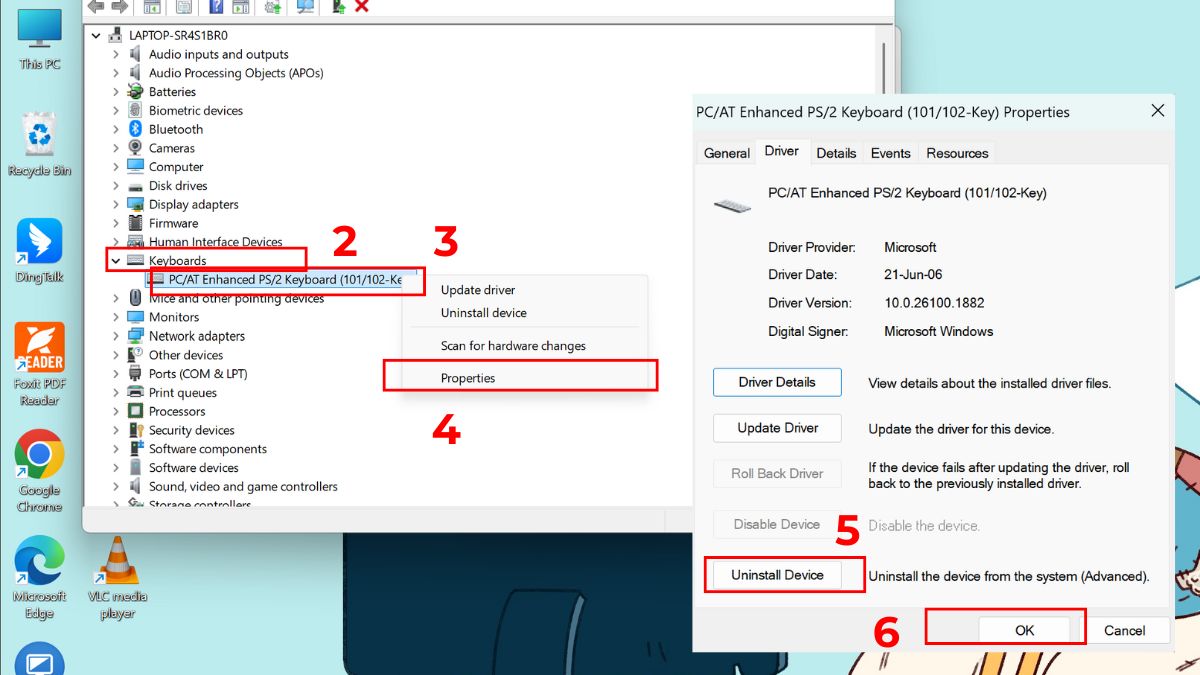Screen dimensions: 1200x675
Task: Collapse the Keyboards tree node
Action: 116,261
